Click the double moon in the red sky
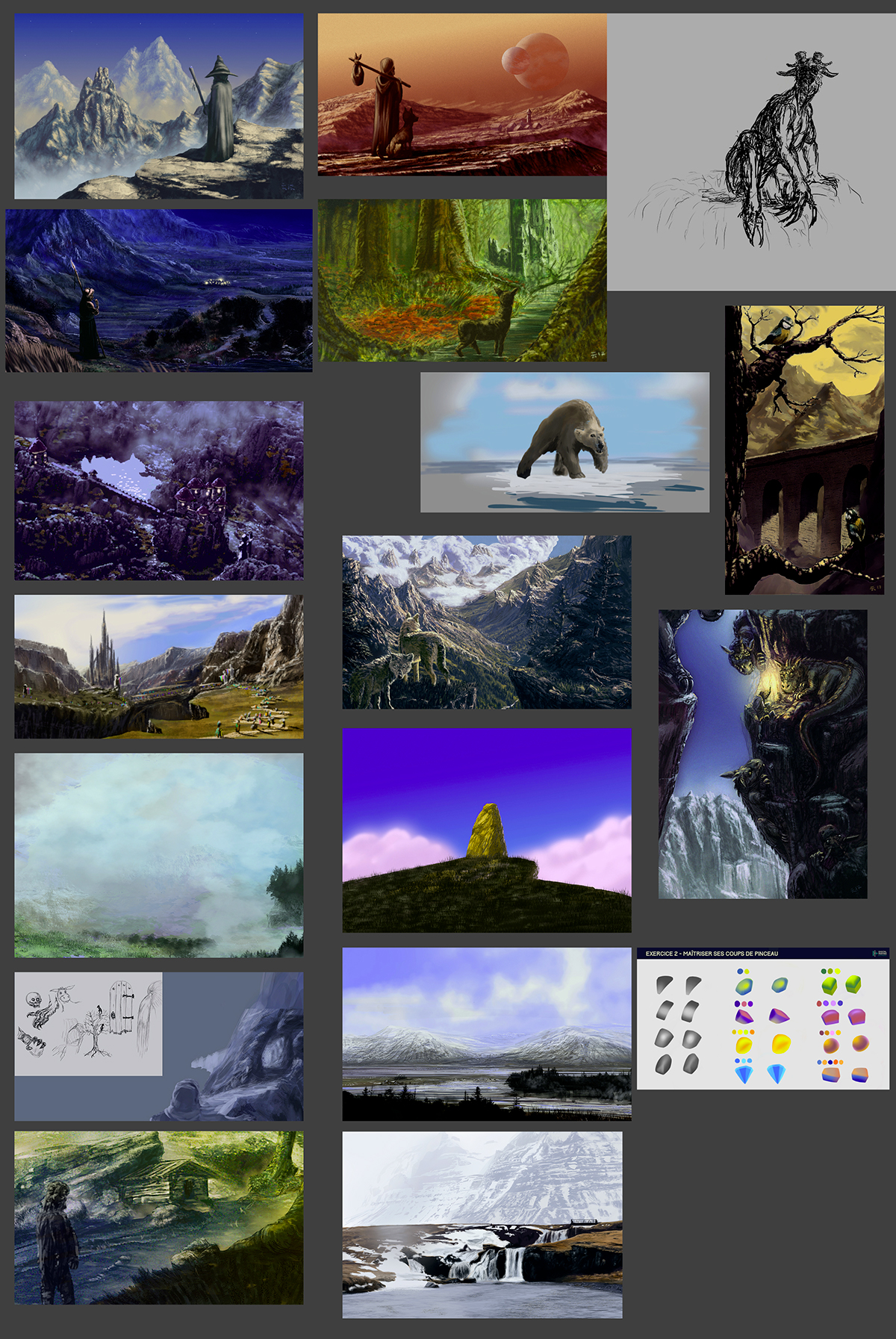896x1339 pixels. 535,58
